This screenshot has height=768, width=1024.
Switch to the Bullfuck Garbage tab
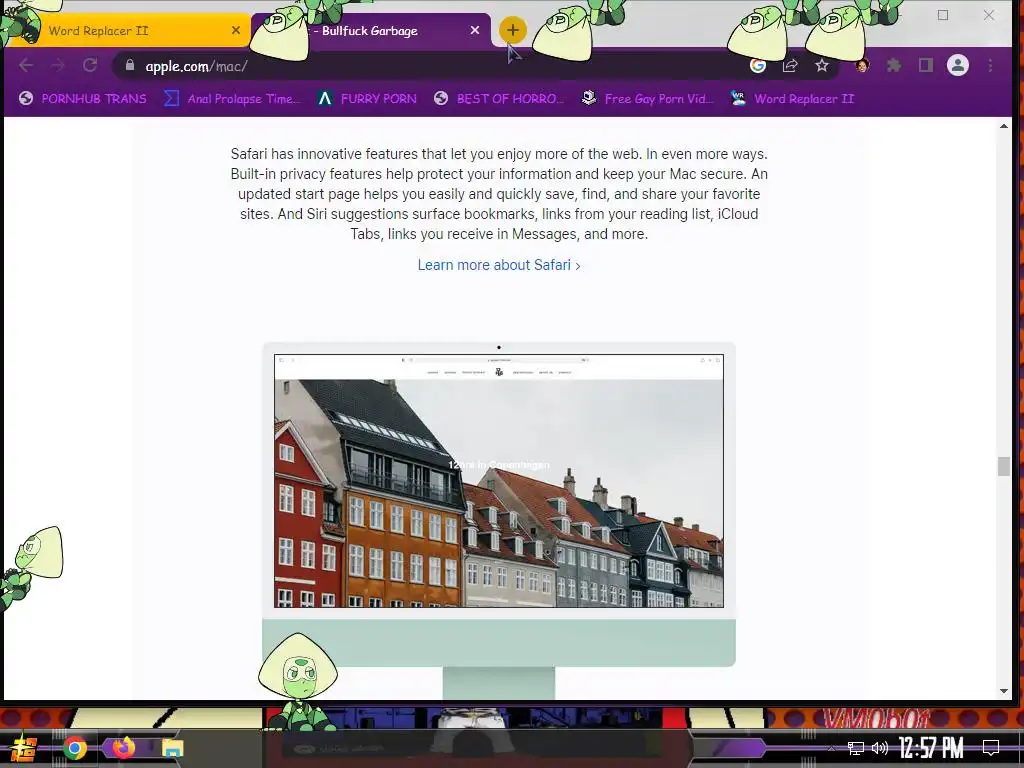pos(370,31)
